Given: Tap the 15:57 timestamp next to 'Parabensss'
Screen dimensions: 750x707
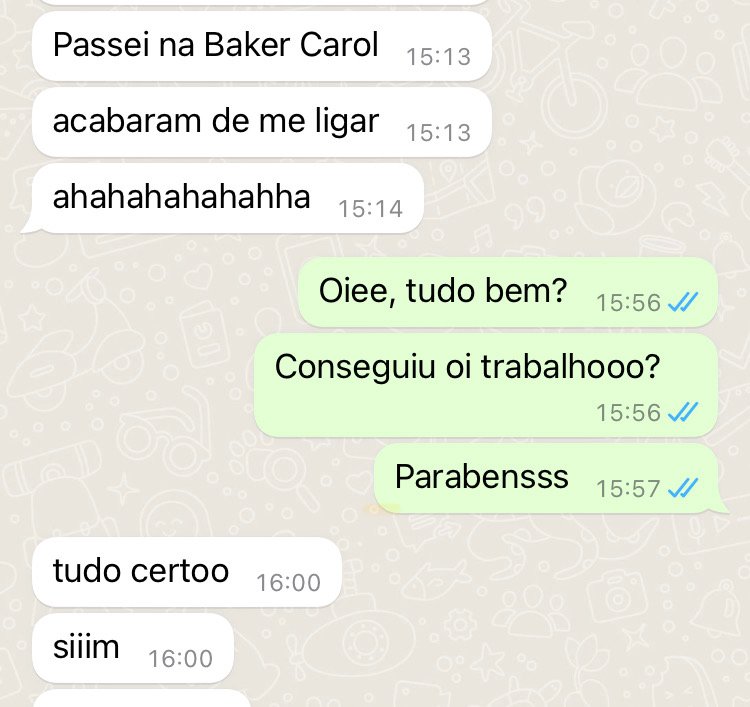Looking at the screenshot, I should [x=628, y=489].
